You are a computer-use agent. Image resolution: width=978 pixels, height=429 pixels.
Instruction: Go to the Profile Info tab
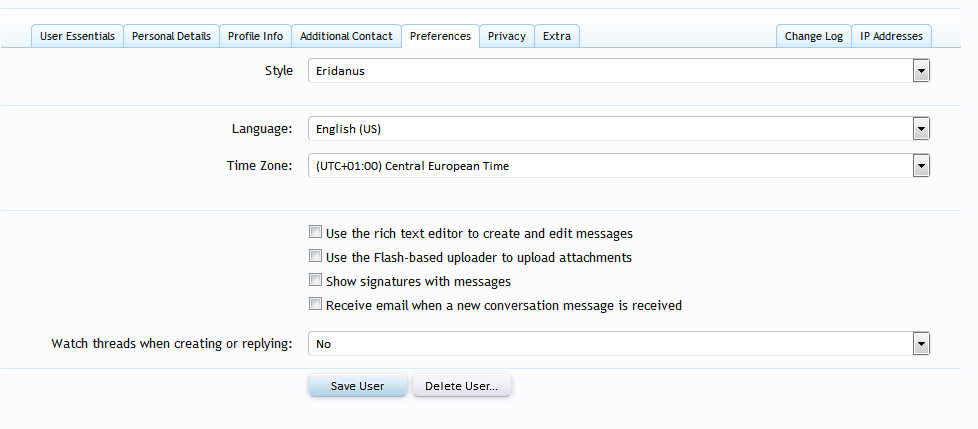[255, 36]
